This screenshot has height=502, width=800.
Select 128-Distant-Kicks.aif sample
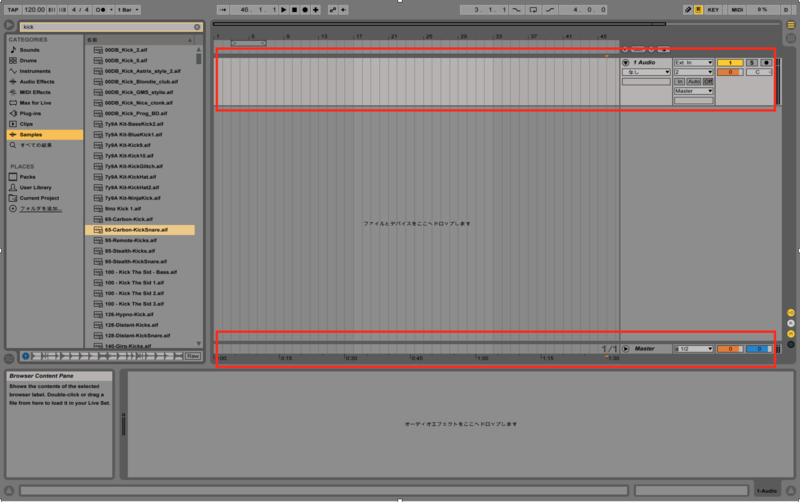[x=140, y=325]
